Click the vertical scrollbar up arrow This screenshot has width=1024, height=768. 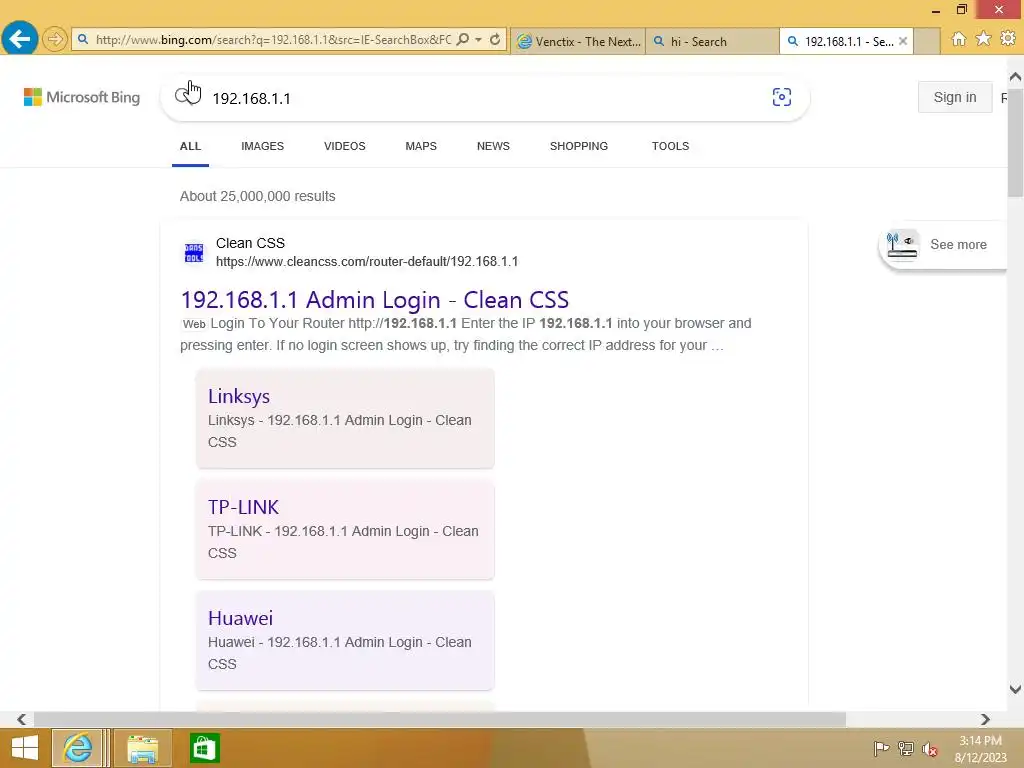(x=1015, y=77)
